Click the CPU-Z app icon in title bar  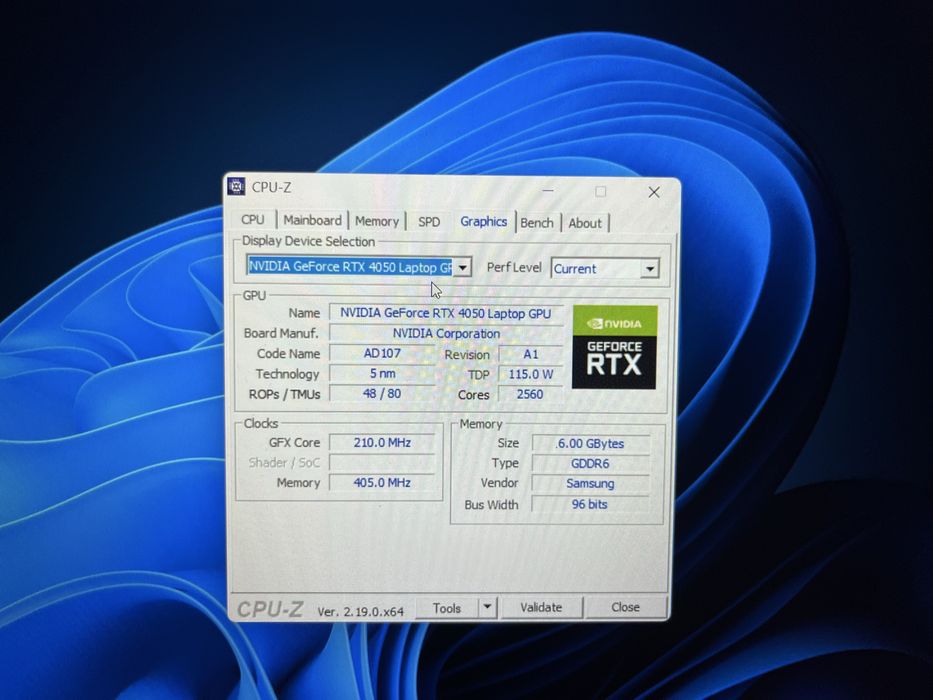[236, 186]
